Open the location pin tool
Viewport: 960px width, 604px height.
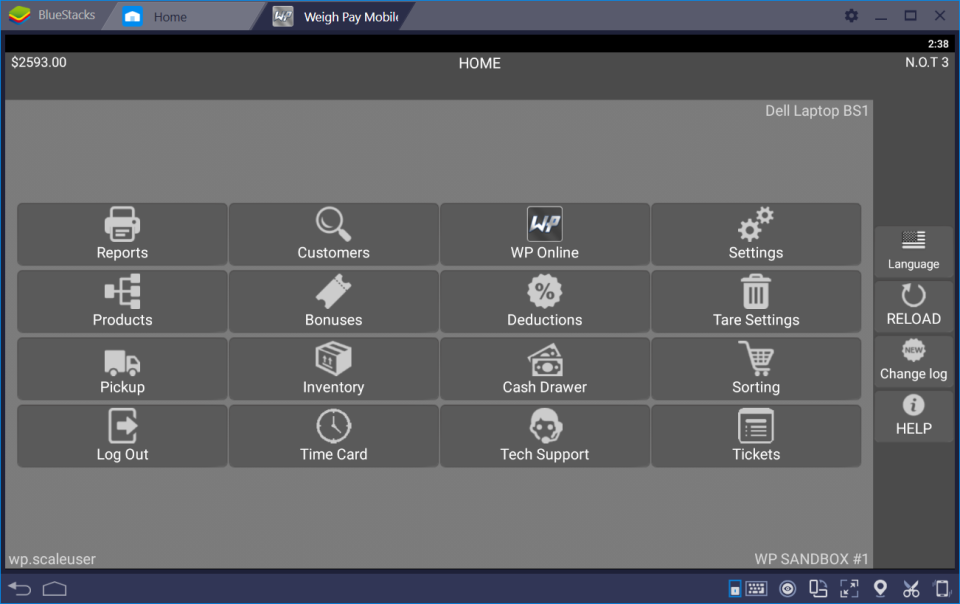[880, 588]
